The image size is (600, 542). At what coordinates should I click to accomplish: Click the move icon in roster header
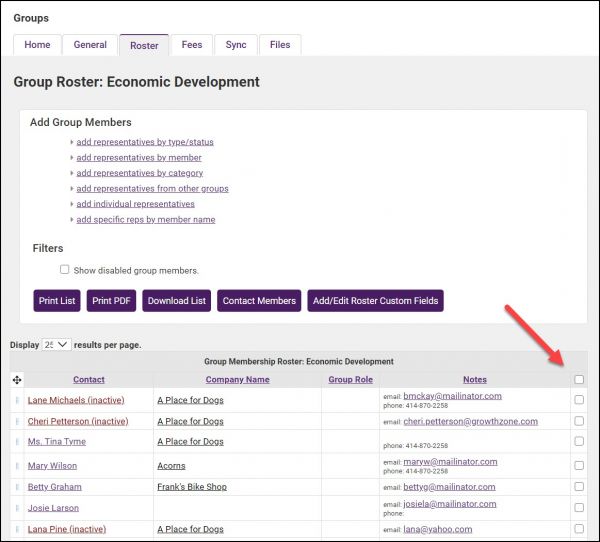[17, 380]
